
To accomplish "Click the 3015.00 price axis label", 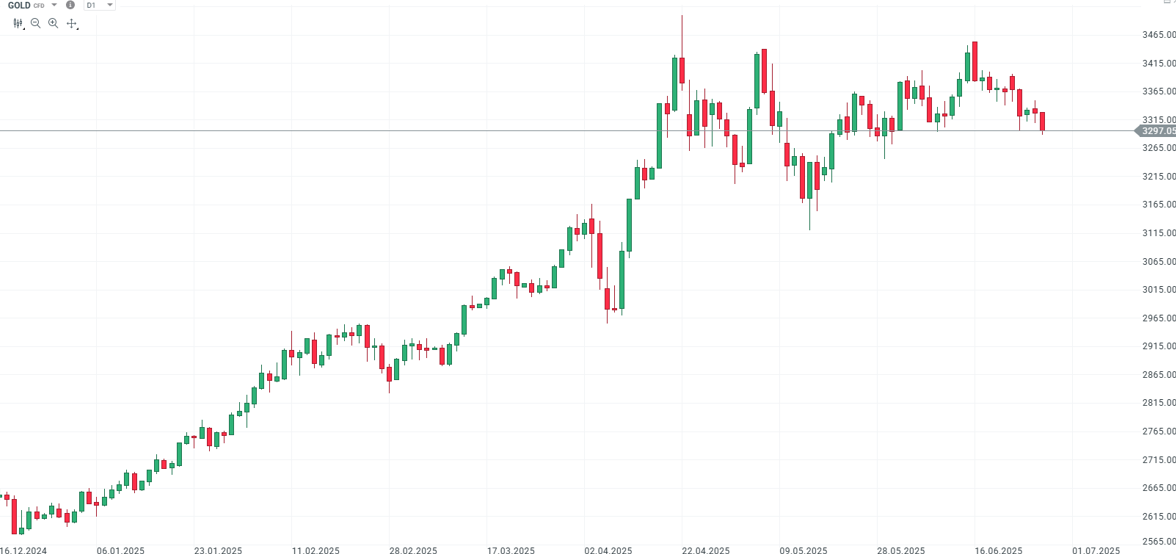I will (x=1159, y=290).
